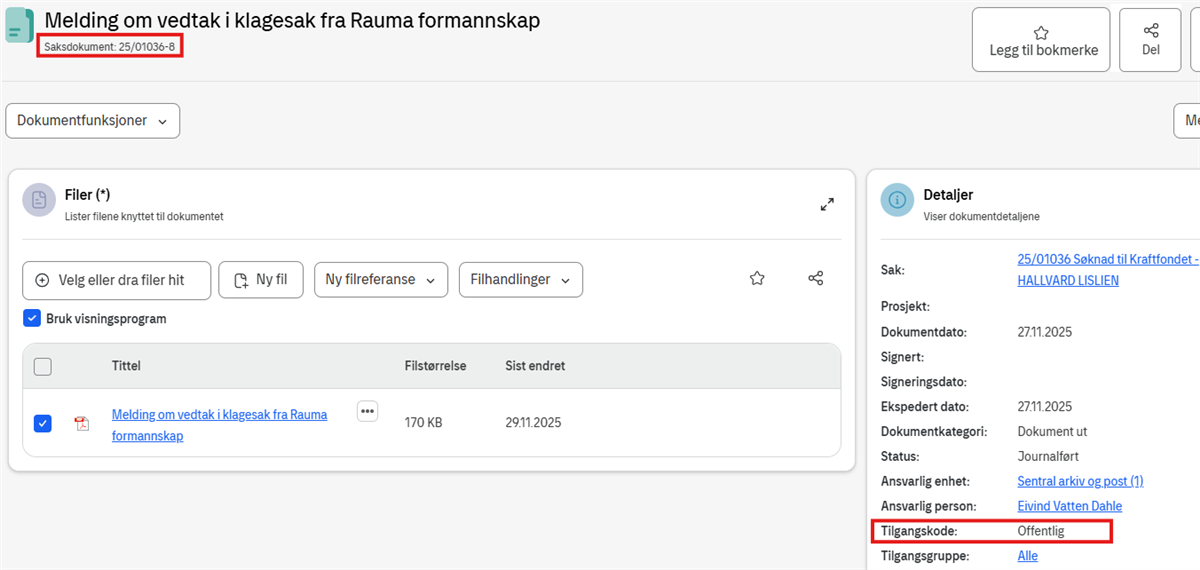Image resolution: width=1200 pixels, height=570 pixels.
Task: Disable the Bruk visningsprogram checkbox
Action: [31, 319]
